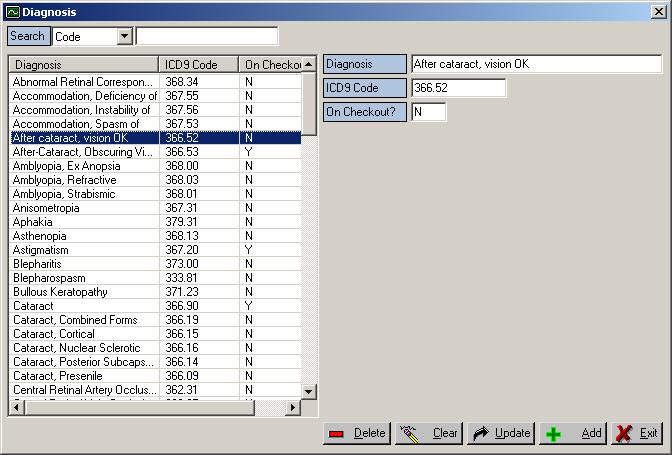Sort by Diagnosis column header
Viewport: 672px width, 455px height.
(x=84, y=65)
